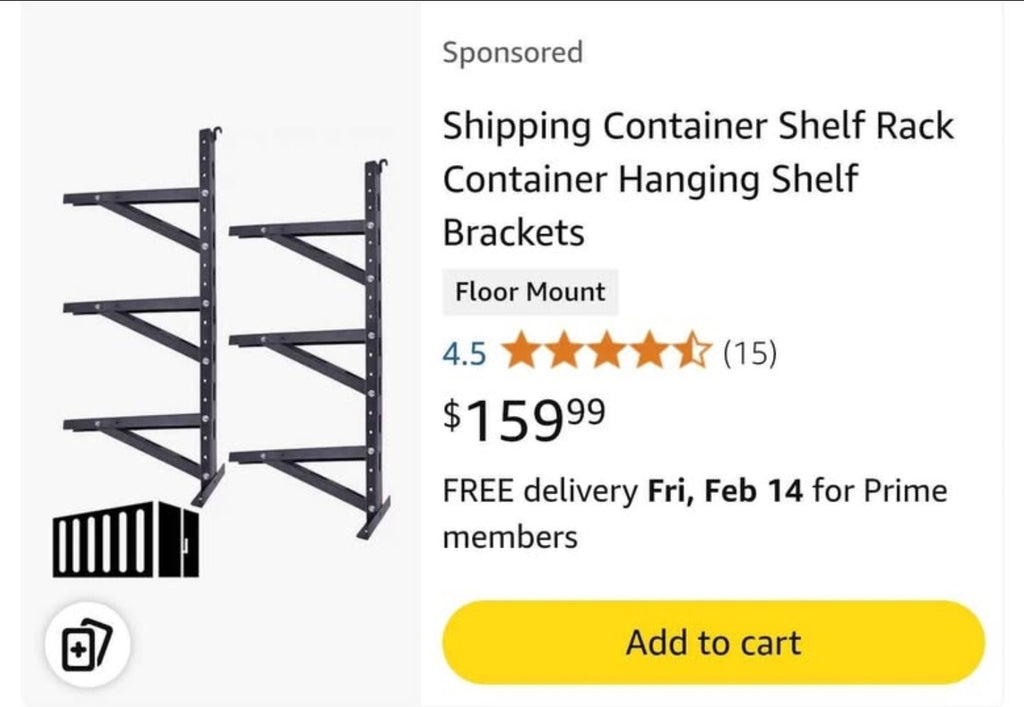Click the Sponsored label
The height and width of the screenshot is (707, 1024).
[513, 52]
